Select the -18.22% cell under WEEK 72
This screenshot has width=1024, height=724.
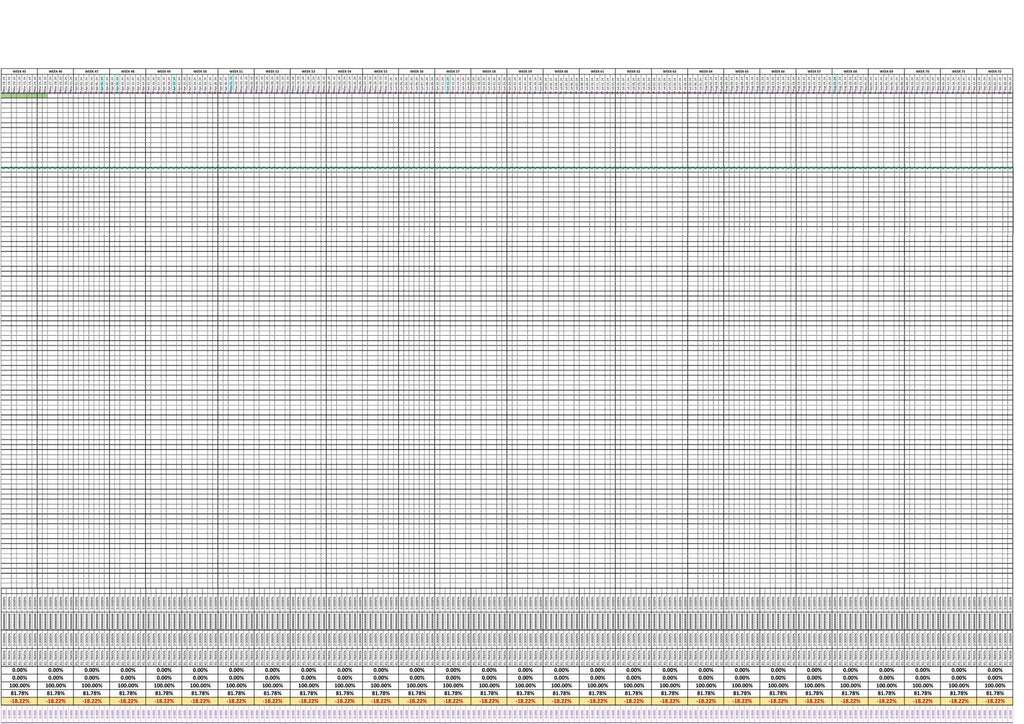point(995,701)
